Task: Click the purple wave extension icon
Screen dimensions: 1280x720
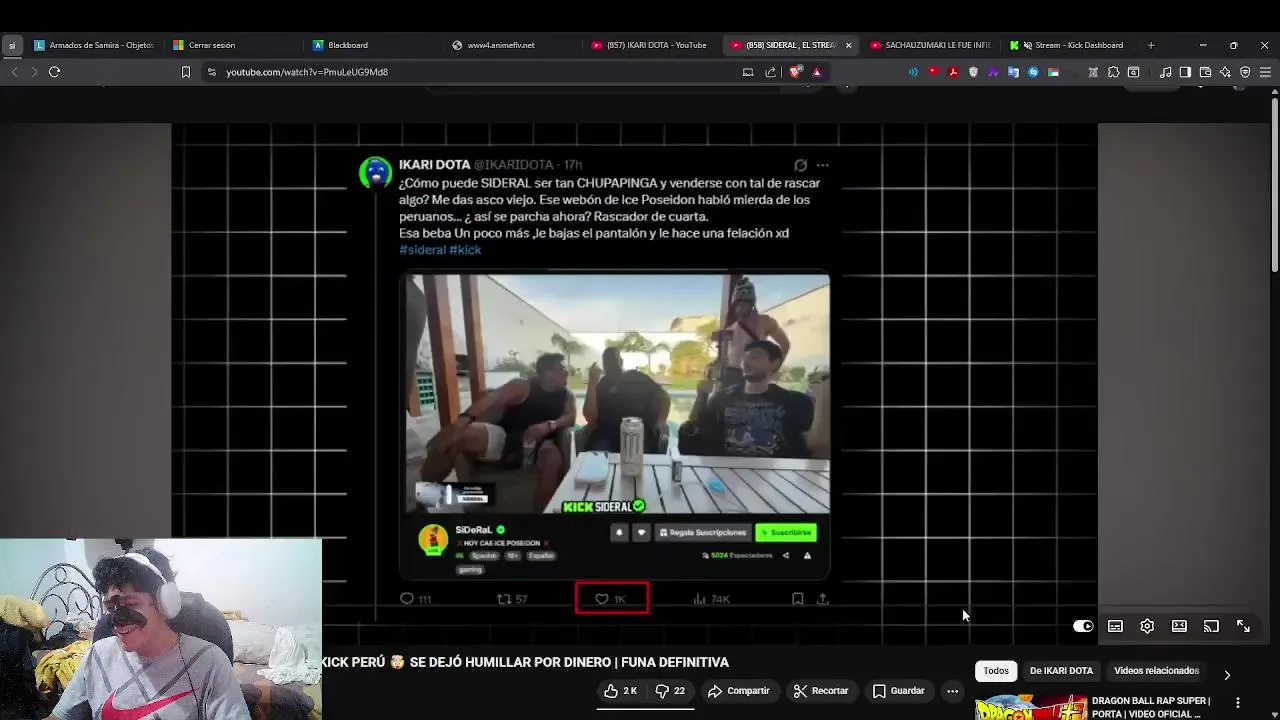Action: coord(993,72)
